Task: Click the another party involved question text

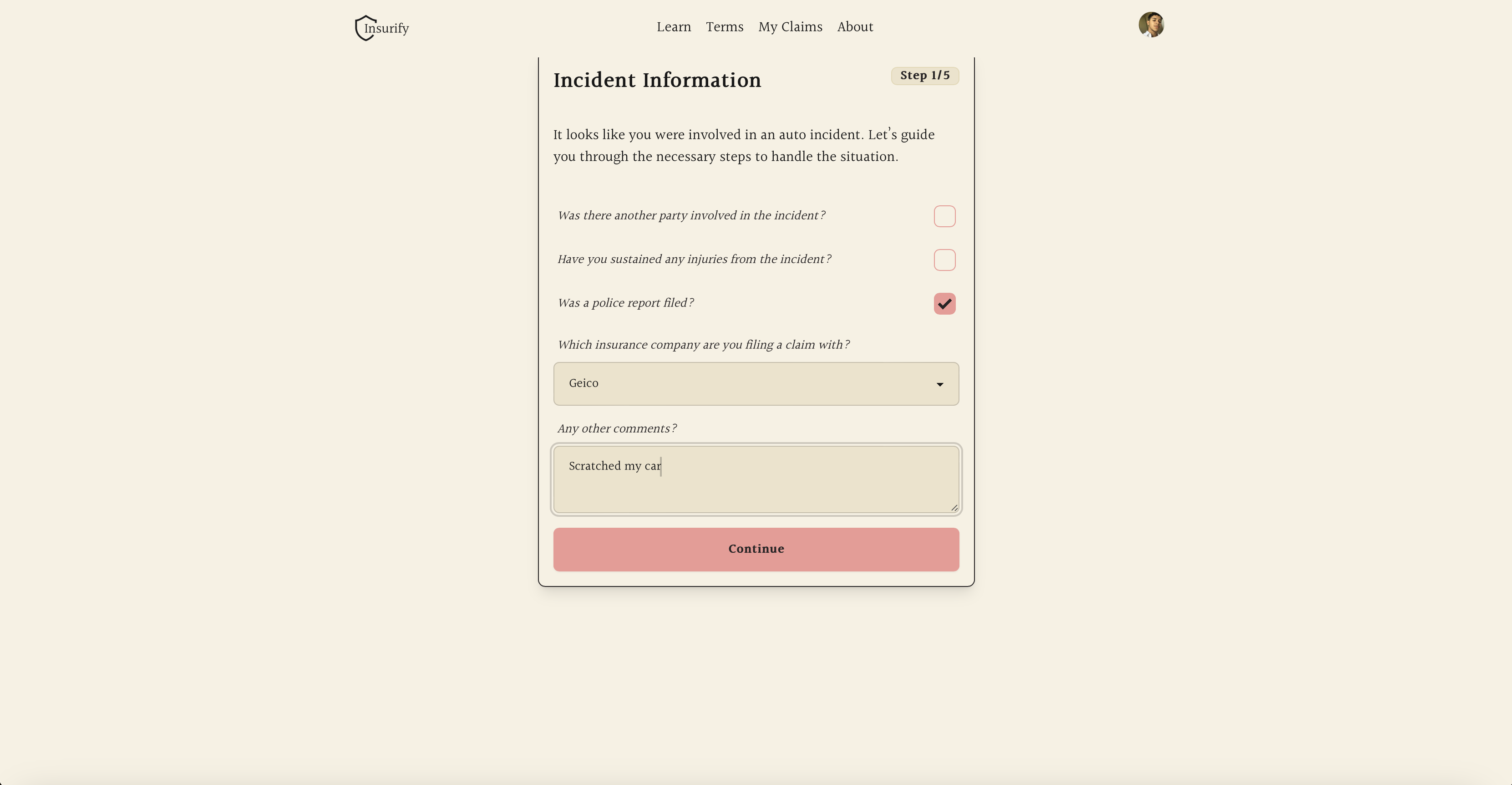Action: 691,215
